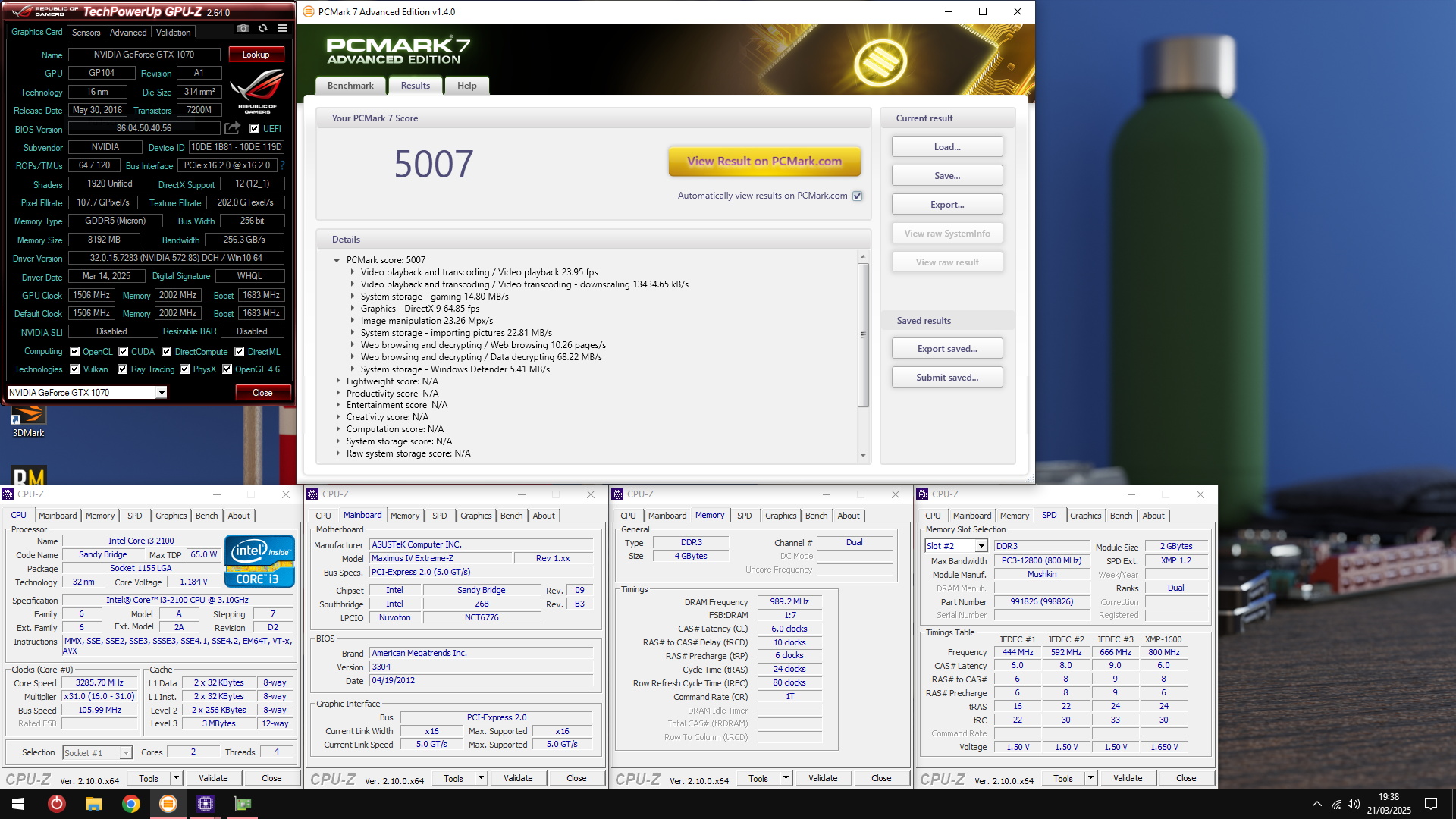Select the GPU-Z taskbar icon

(243, 804)
